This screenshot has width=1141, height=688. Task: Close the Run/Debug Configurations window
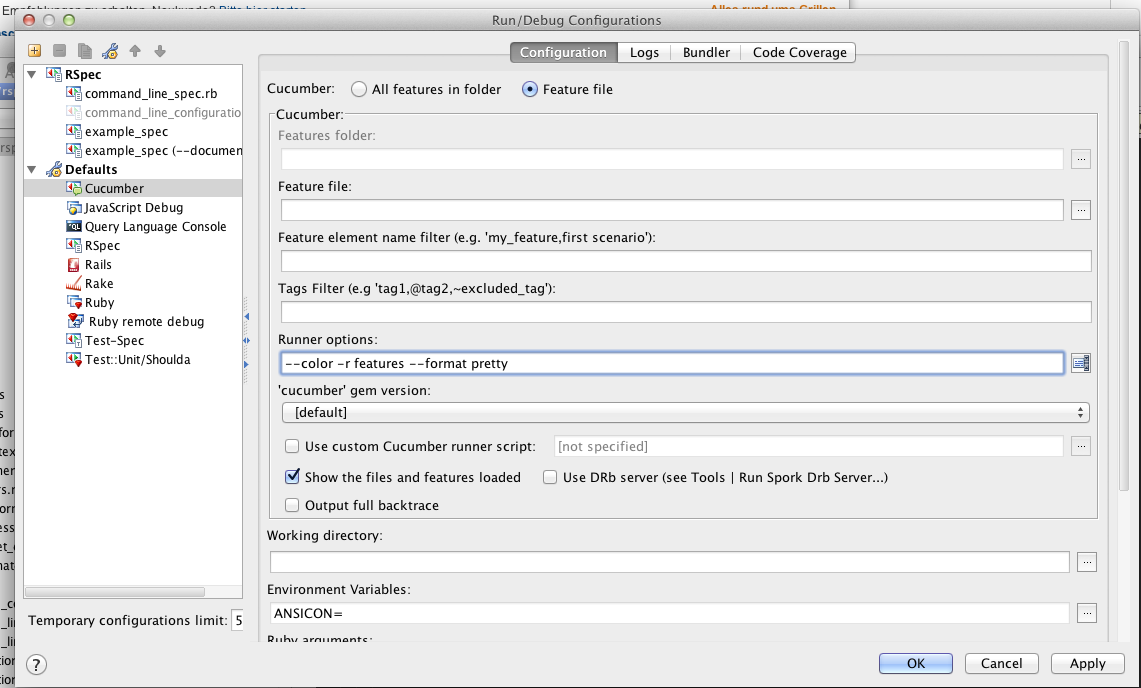[29, 20]
